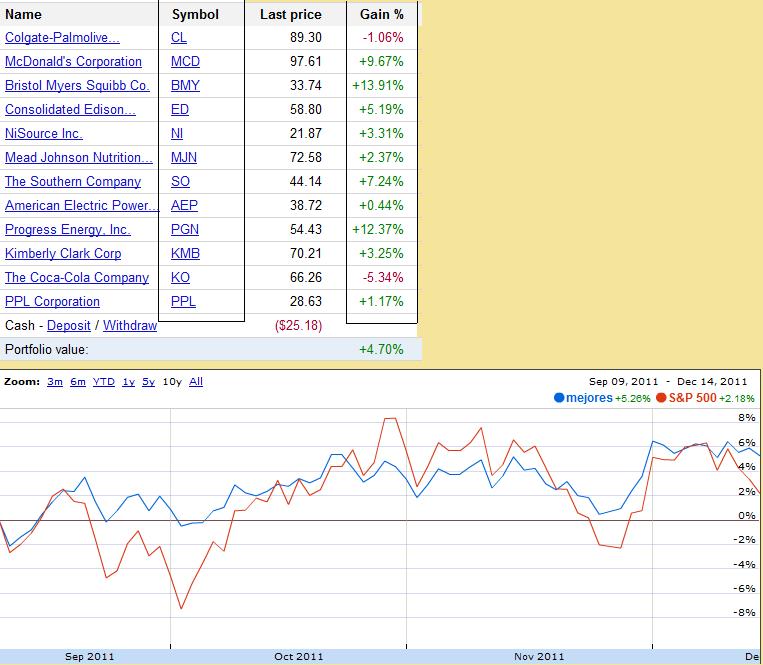Viewport: 763px width, 665px height.
Task: Click McDonald's gain value +9.67%
Action: (381, 62)
